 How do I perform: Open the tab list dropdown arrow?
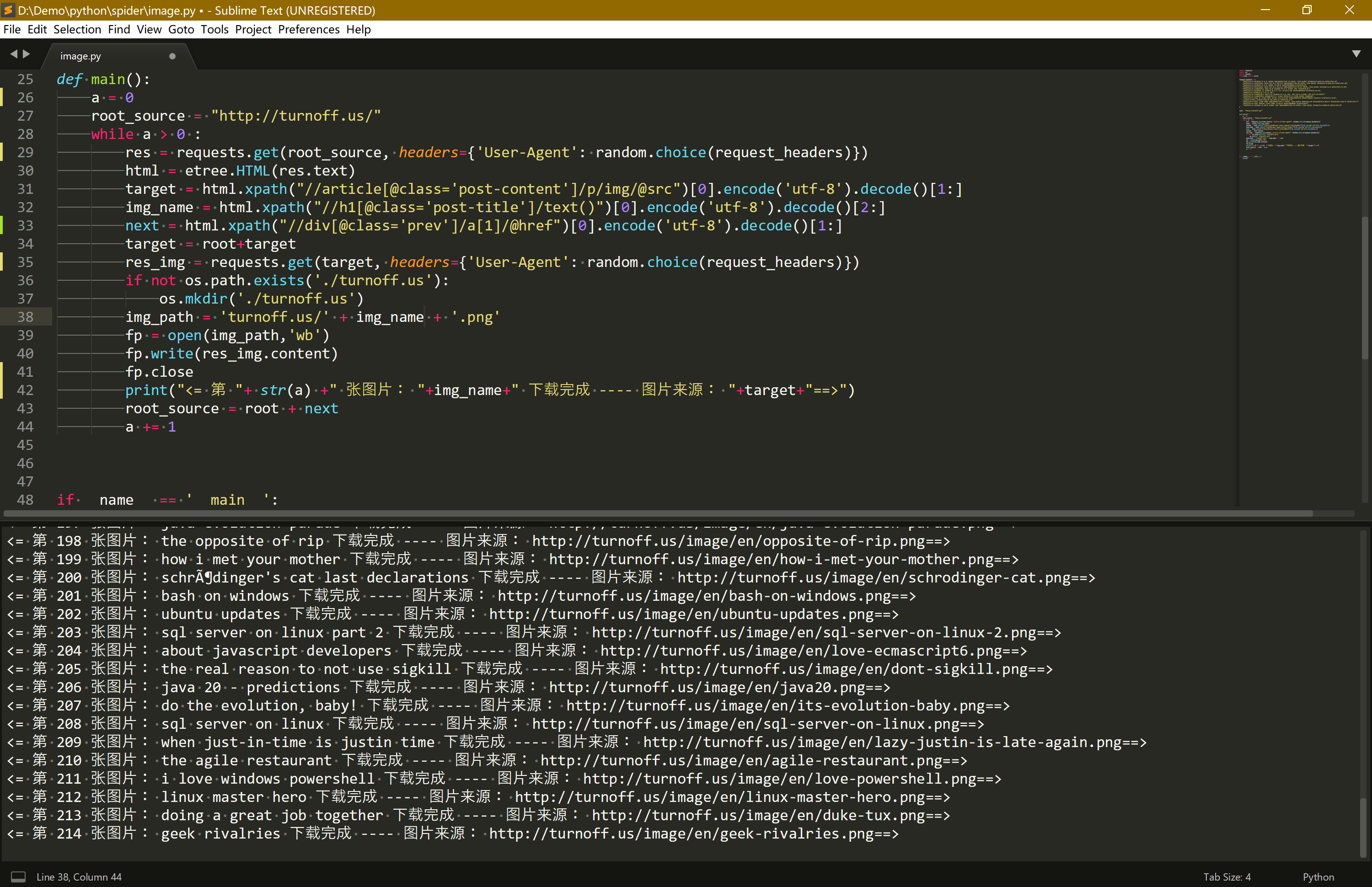tap(1356, 54)
